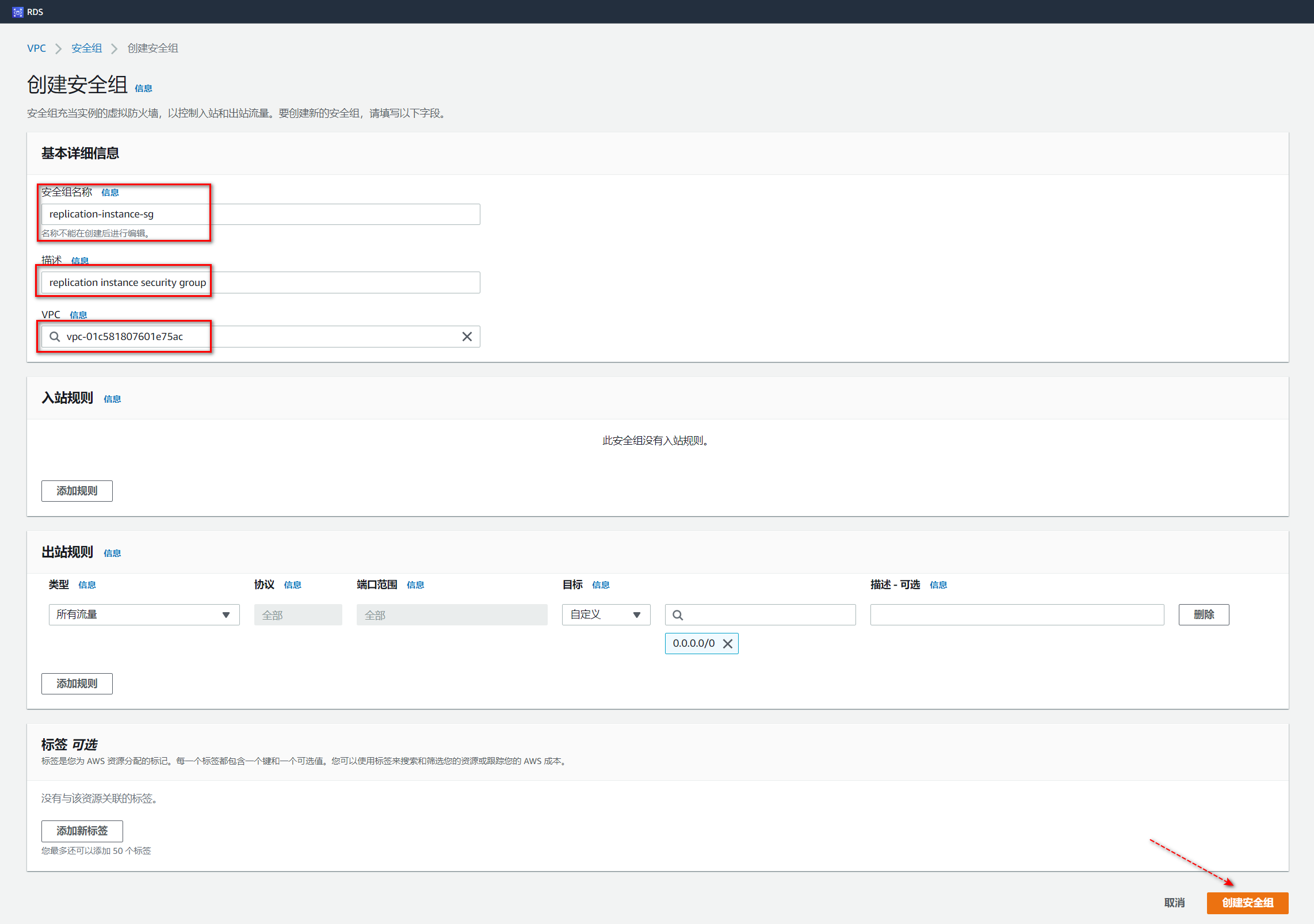Clear the VPC field with X icon

(467, 337)
